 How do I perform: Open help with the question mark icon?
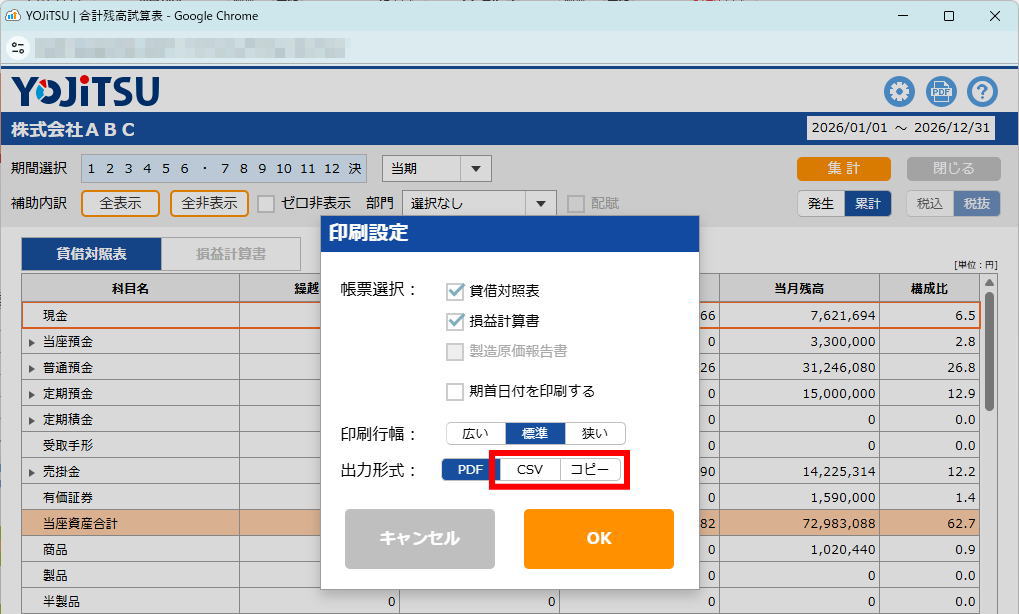pos(983,92)
